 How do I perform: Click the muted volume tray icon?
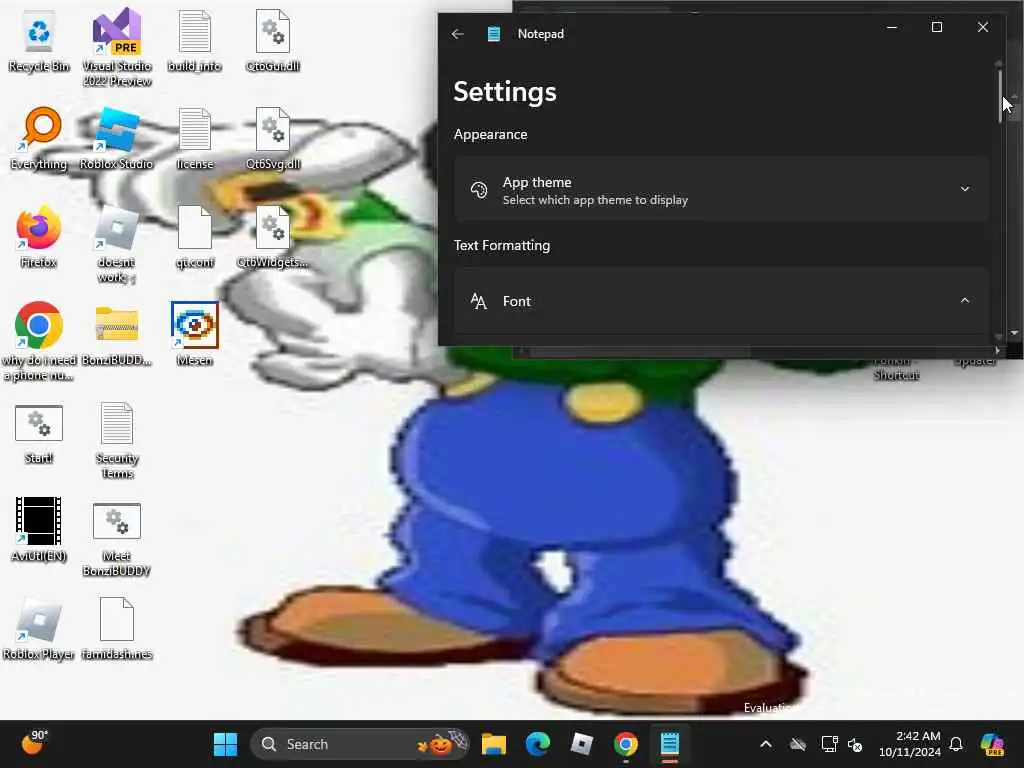pyautogui.click(x=856, y=744)
